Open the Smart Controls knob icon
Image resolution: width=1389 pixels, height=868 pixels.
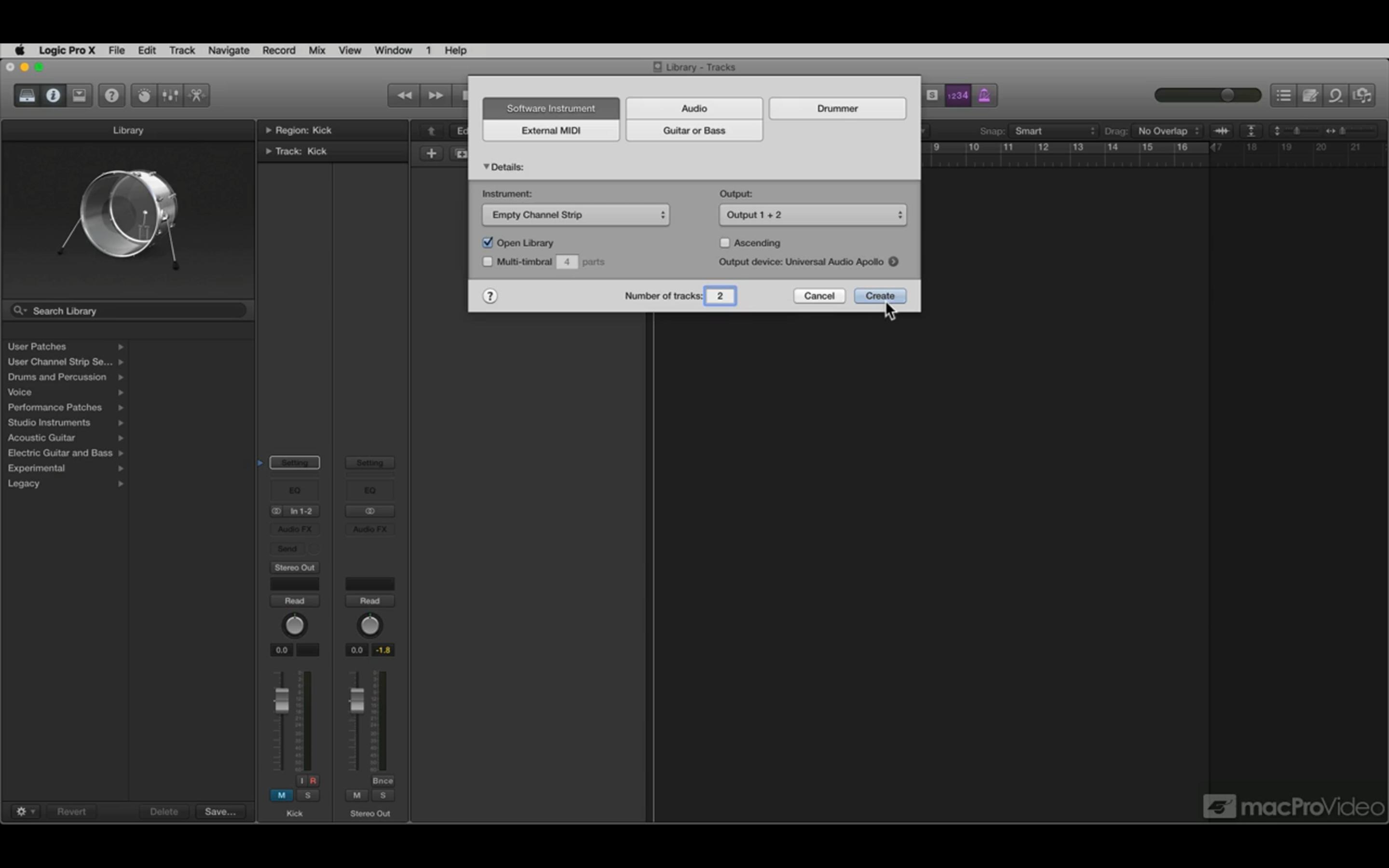144,95
